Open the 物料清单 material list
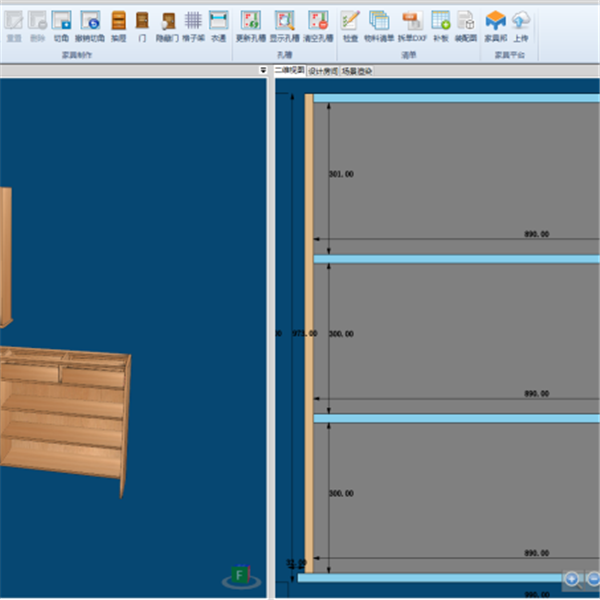Viewport: 600px width, 600px height. point(379,24)
